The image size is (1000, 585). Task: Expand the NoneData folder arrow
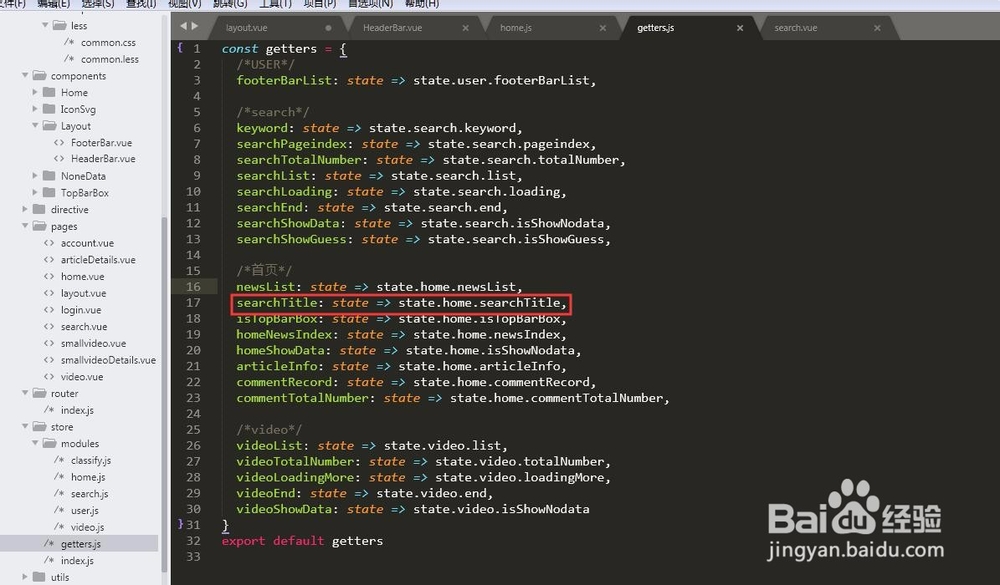click(35, 175)
